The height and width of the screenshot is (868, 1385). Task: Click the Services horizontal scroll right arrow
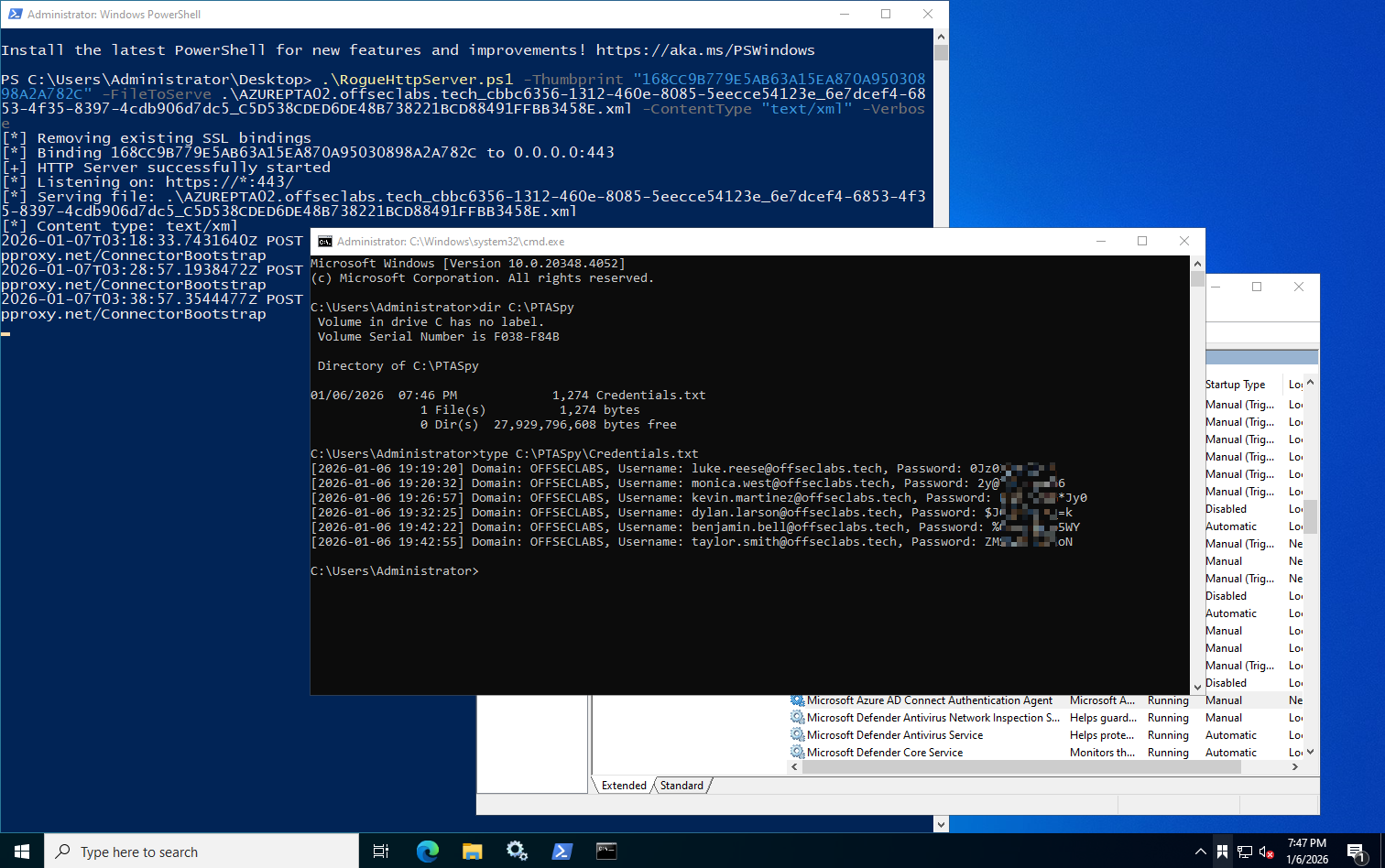[1295, 767]
